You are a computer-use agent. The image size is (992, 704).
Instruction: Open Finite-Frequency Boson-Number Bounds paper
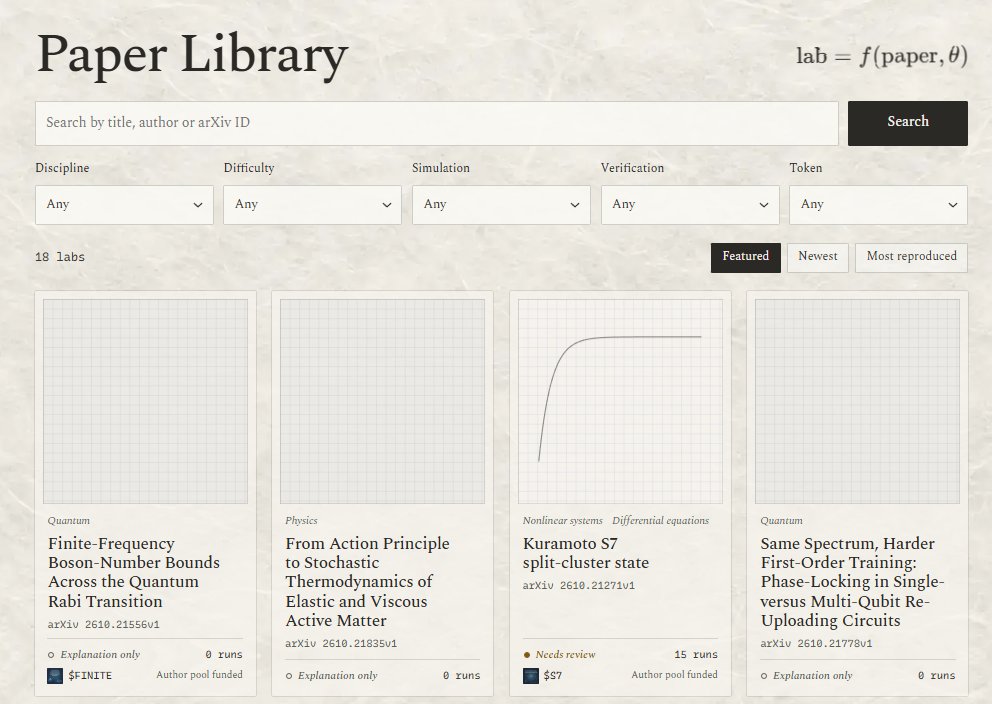pos(134,572)
